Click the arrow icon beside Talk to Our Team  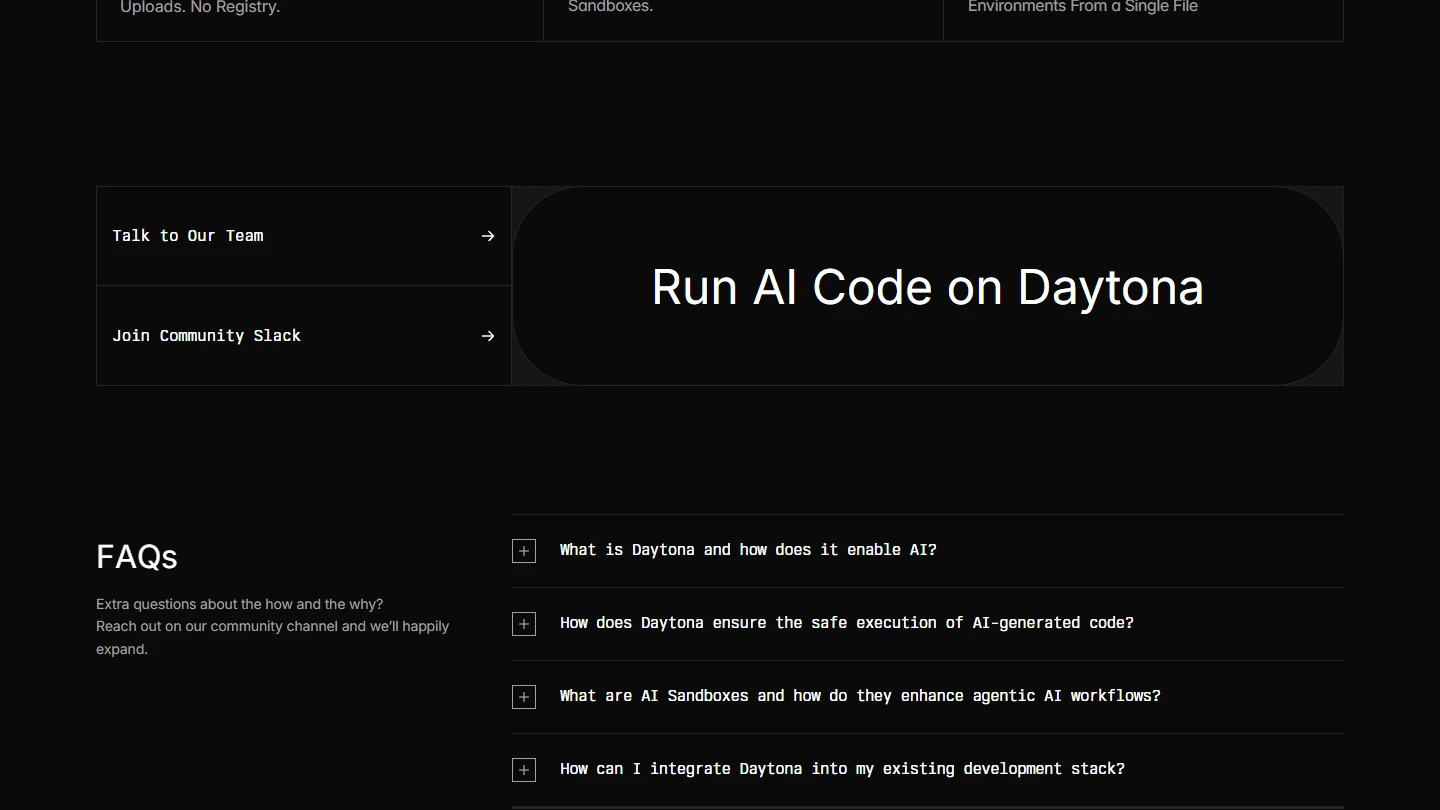[488, 236]
